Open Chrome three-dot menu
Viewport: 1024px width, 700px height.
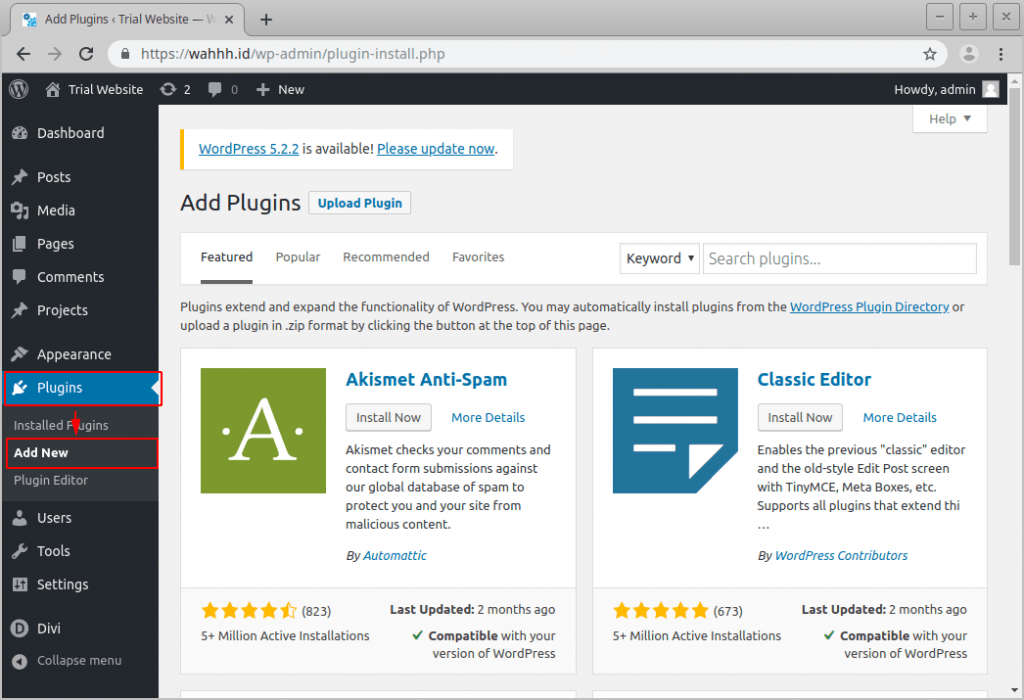(1000, 54)
